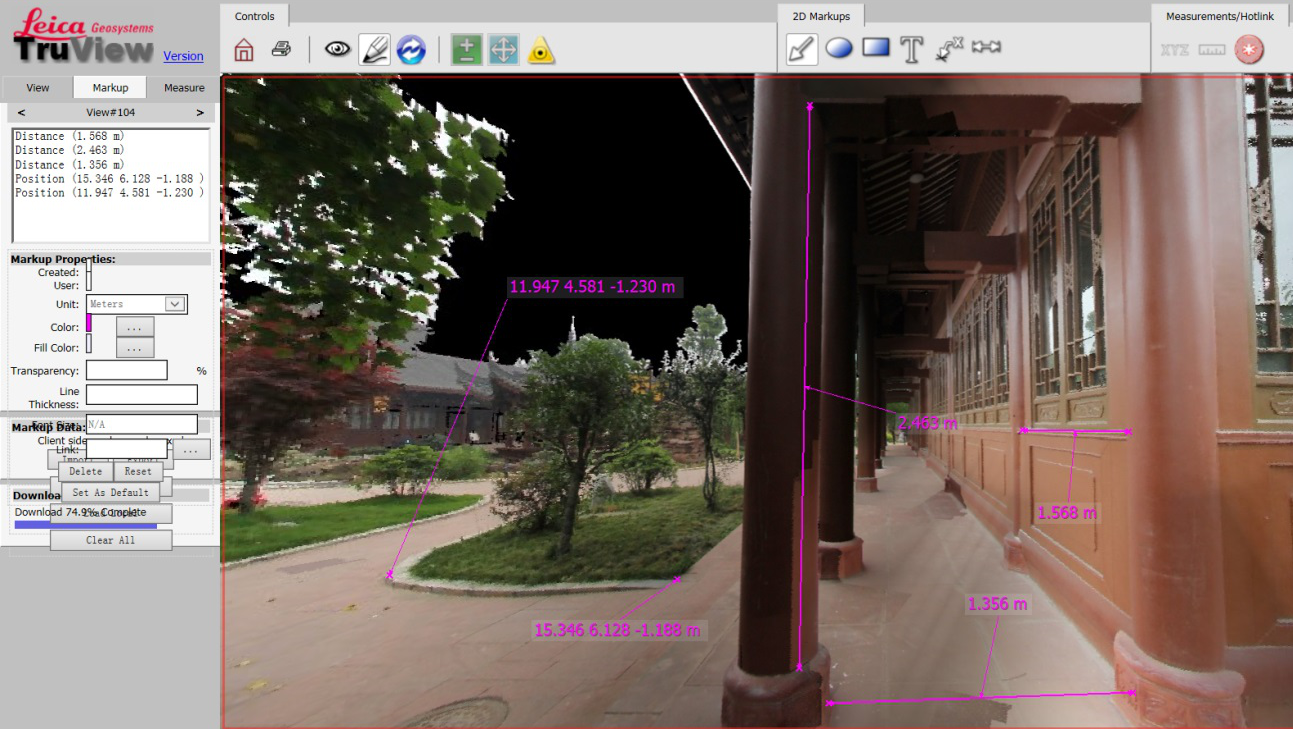Click the Reset button
This screenshot has width=1293, height=730.
click(x=138, y=472)
